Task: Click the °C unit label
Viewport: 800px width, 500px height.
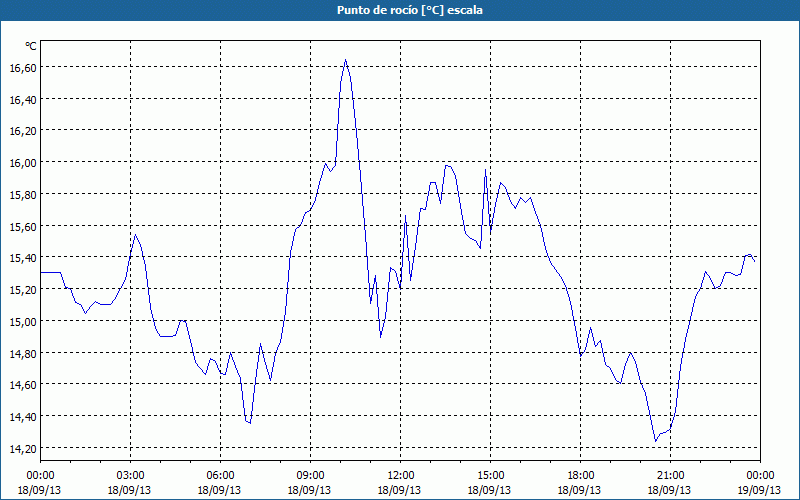Action: point(31,46)
